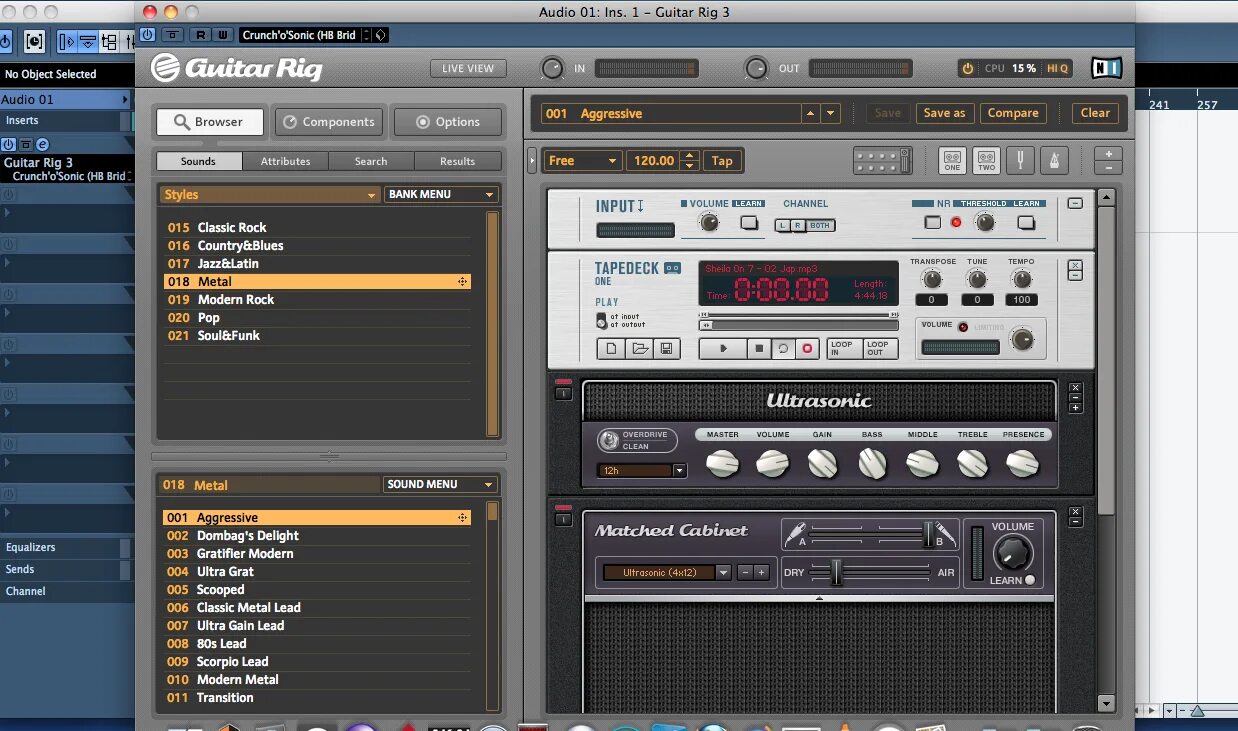The height and width of the screenshot is (731, 1238).
Task: Stop the Tapedeck playback
Action: (x=759, y=349)
